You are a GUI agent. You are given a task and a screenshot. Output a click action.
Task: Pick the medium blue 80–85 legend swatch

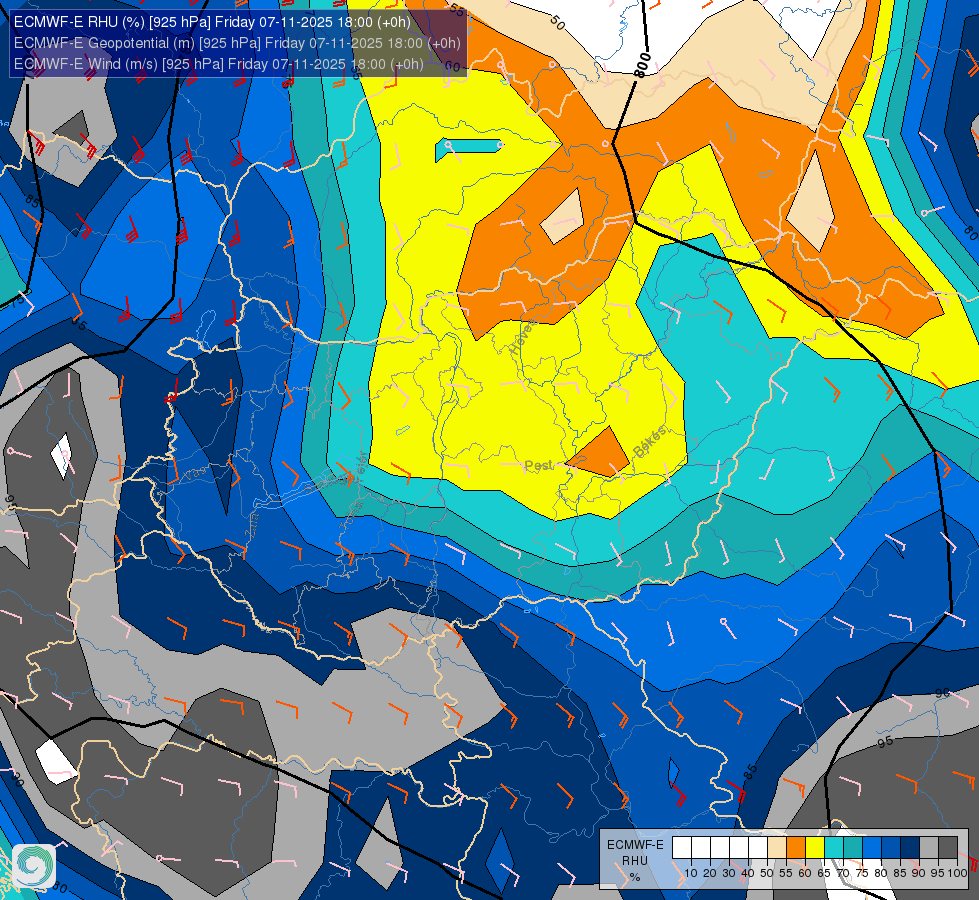[x=892, y=847]
